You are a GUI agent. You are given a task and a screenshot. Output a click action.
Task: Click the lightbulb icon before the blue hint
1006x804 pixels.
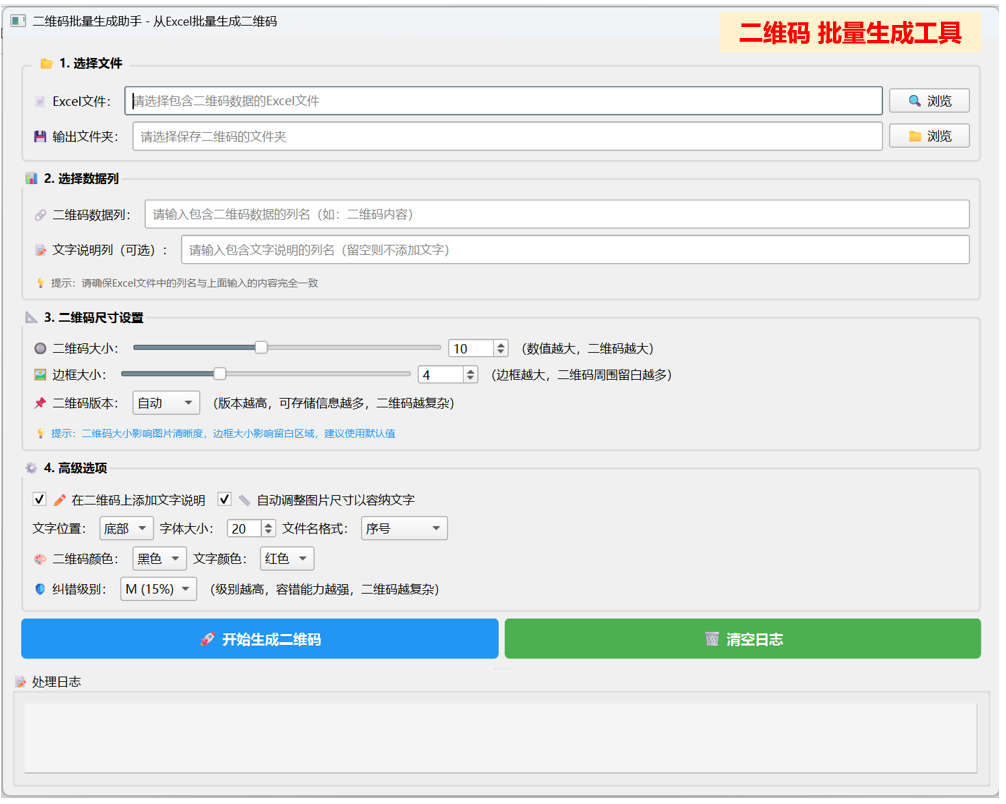coord(40,434)
